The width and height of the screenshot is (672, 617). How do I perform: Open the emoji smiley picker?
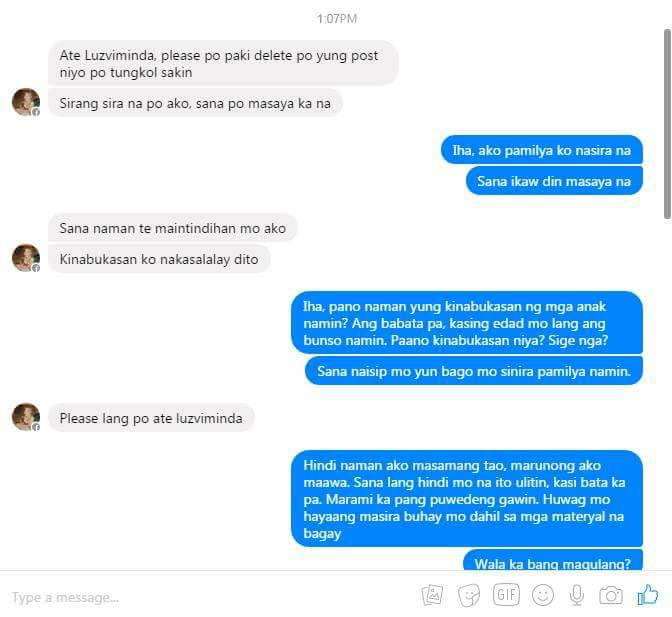click(x=543, y=595)
